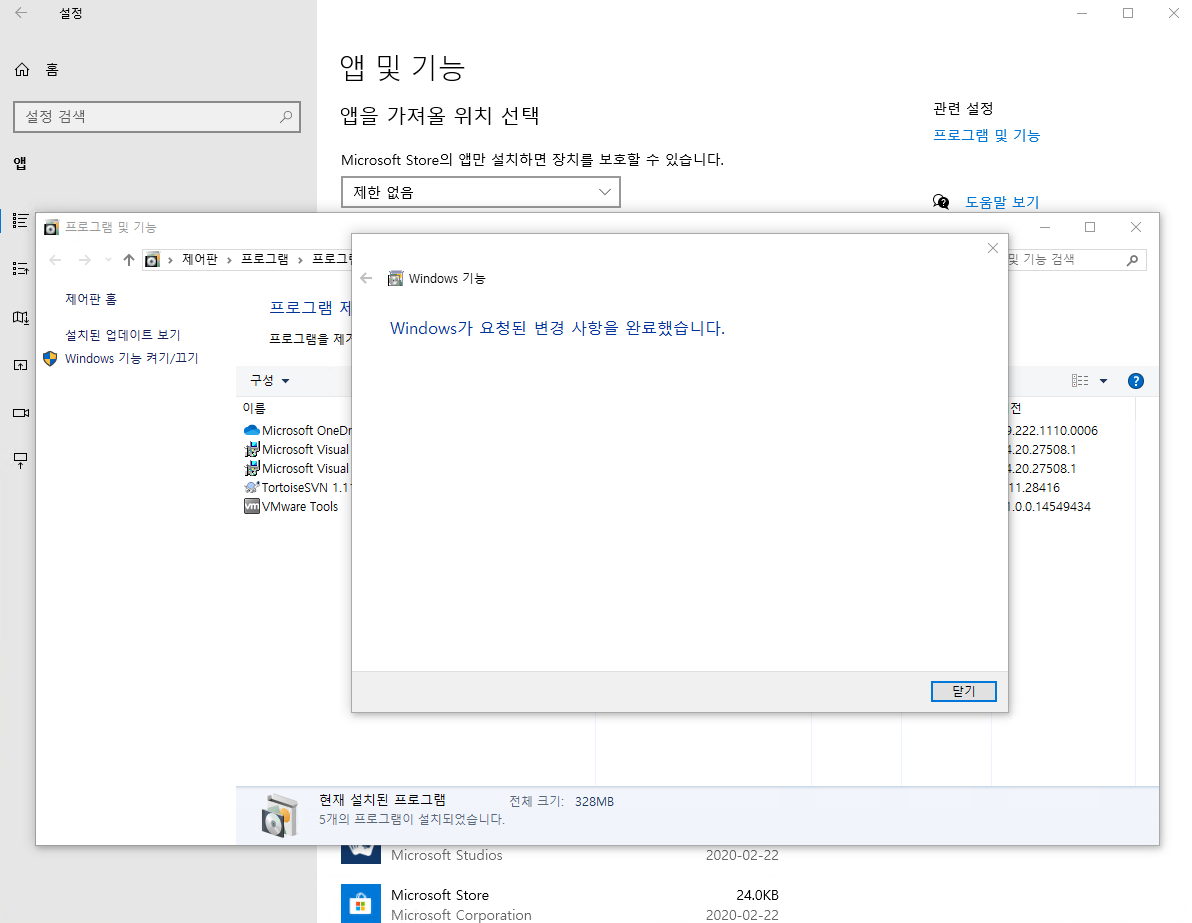The image size is (1192, 923).
Task: Click version cell ending 0.0.14549434
Action: 1050,506
